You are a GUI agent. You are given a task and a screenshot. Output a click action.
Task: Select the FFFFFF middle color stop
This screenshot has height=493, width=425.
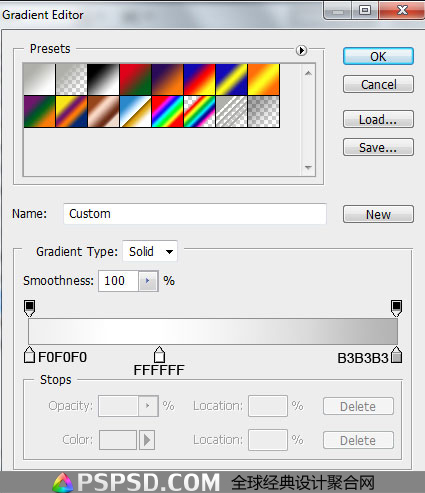(x=159, y=355)
